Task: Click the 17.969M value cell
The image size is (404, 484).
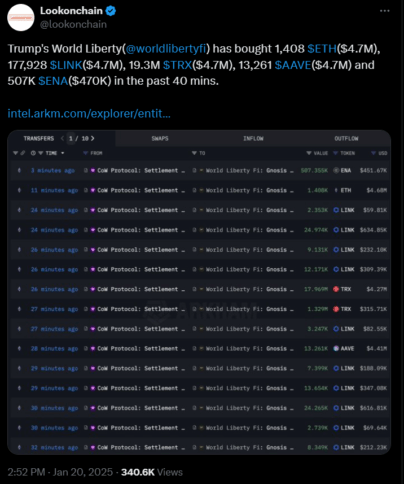Action: click(x=316, y=289)
